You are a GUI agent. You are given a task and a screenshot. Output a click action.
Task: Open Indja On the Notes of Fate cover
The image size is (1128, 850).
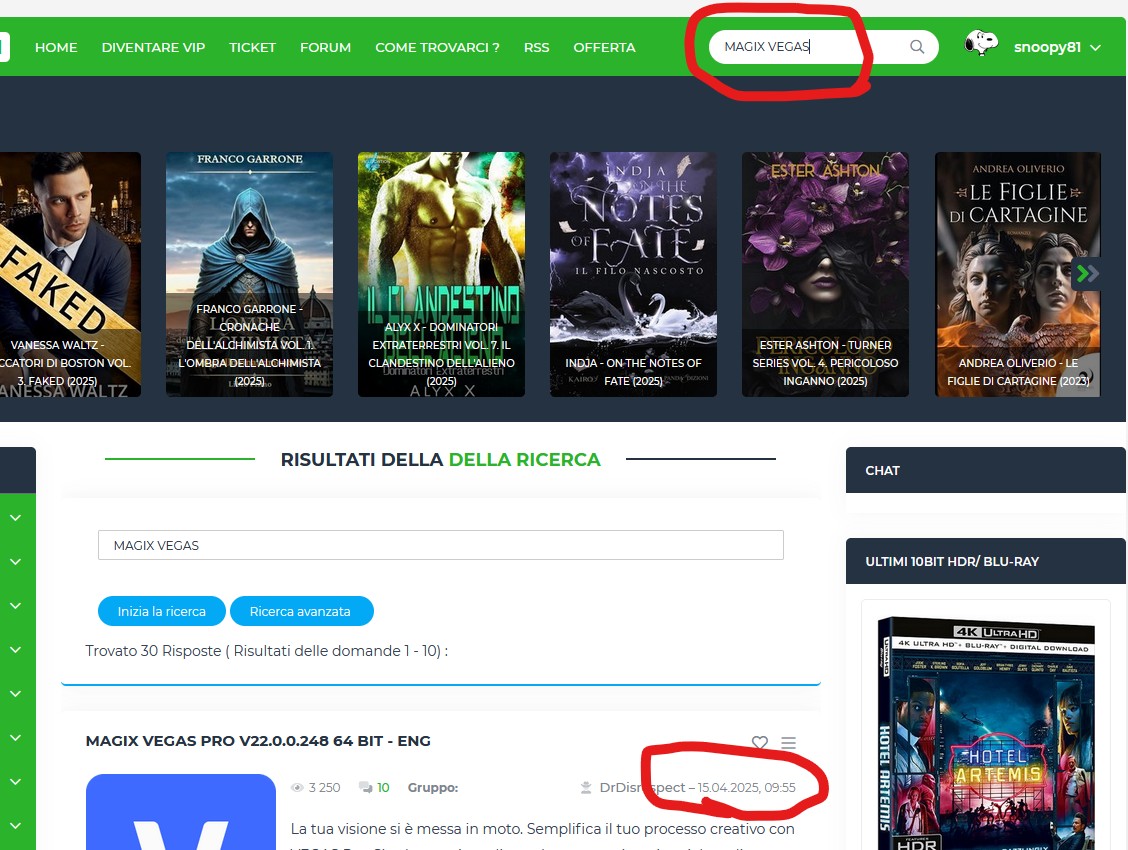(x=633, y=274)
